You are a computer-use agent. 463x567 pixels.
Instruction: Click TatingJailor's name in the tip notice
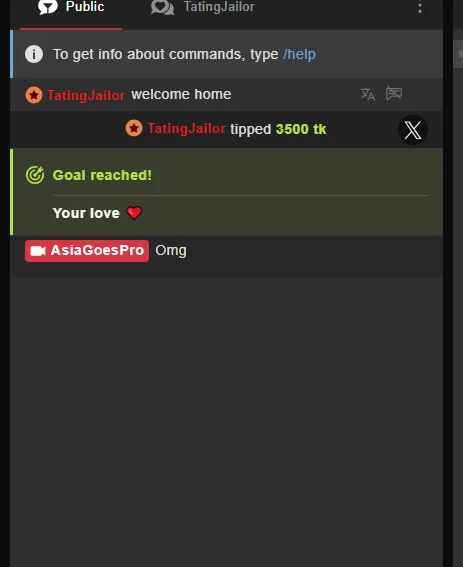(186, 128)
